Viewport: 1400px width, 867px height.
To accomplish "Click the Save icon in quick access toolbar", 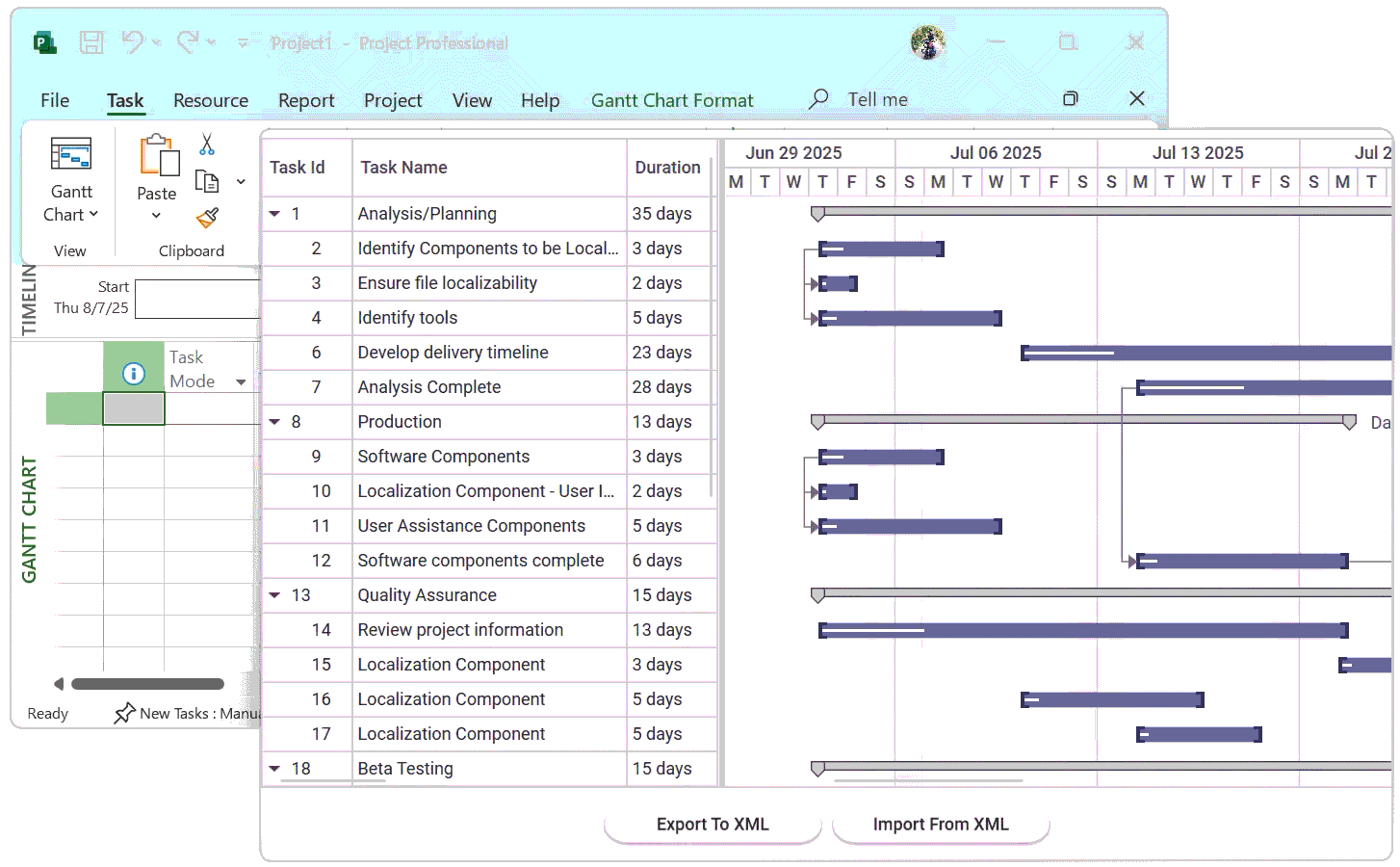I will (x=91, y=42).
